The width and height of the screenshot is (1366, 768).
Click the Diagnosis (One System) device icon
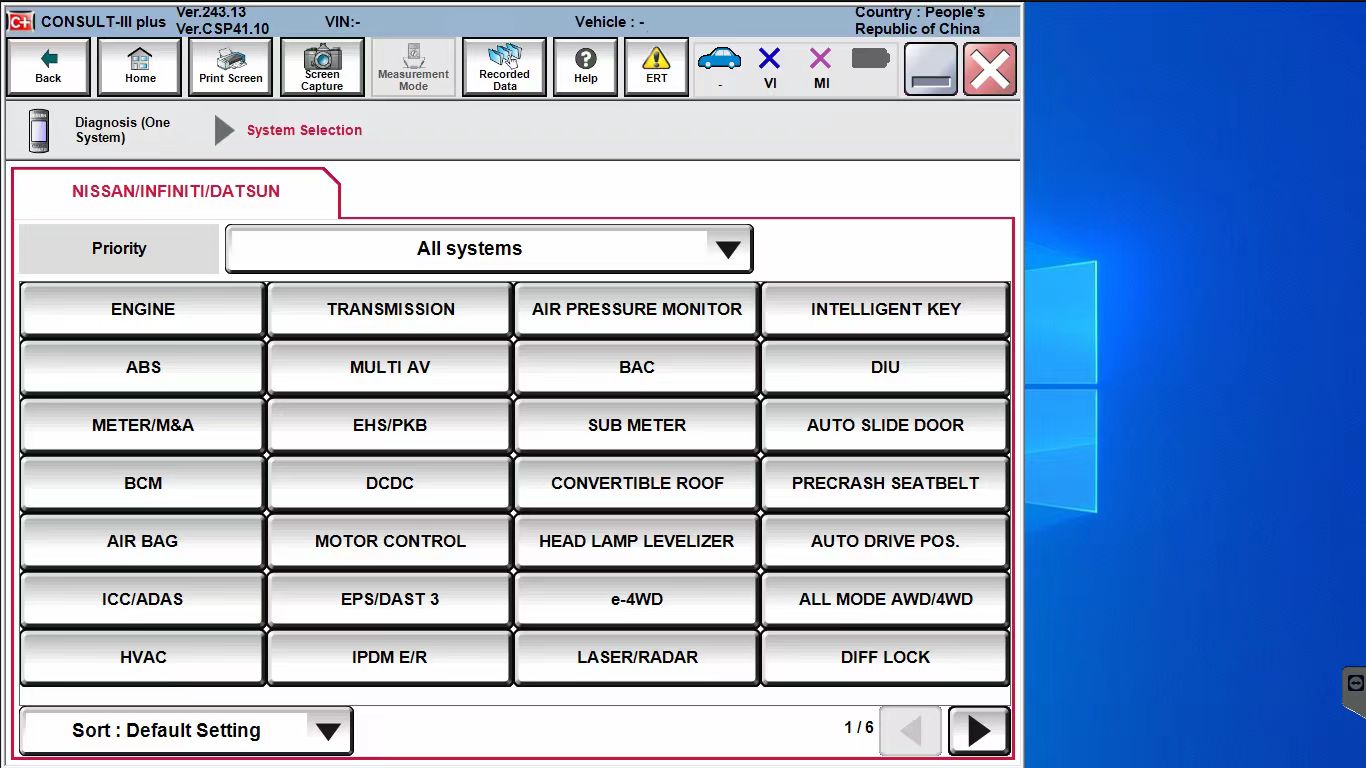pos(39,130)
